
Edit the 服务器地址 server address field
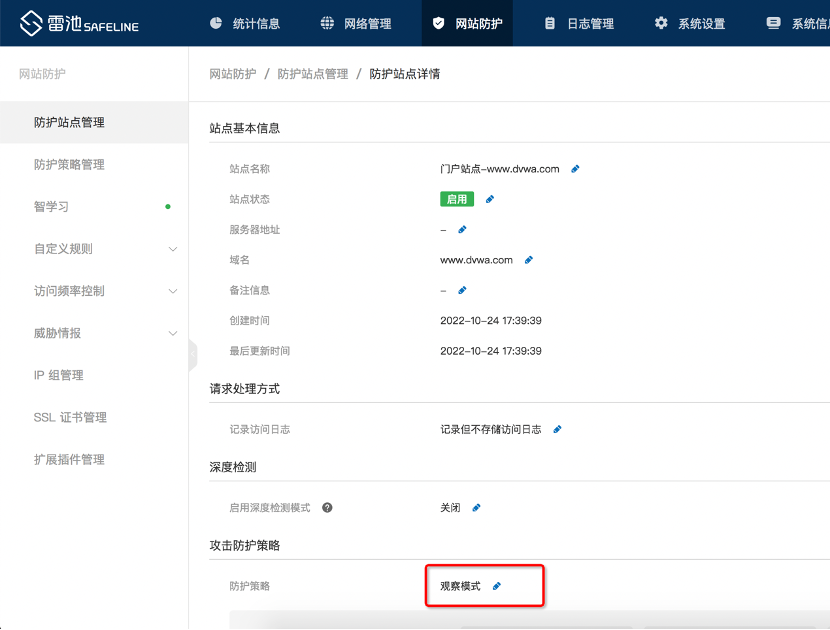(x=462, y=230)
